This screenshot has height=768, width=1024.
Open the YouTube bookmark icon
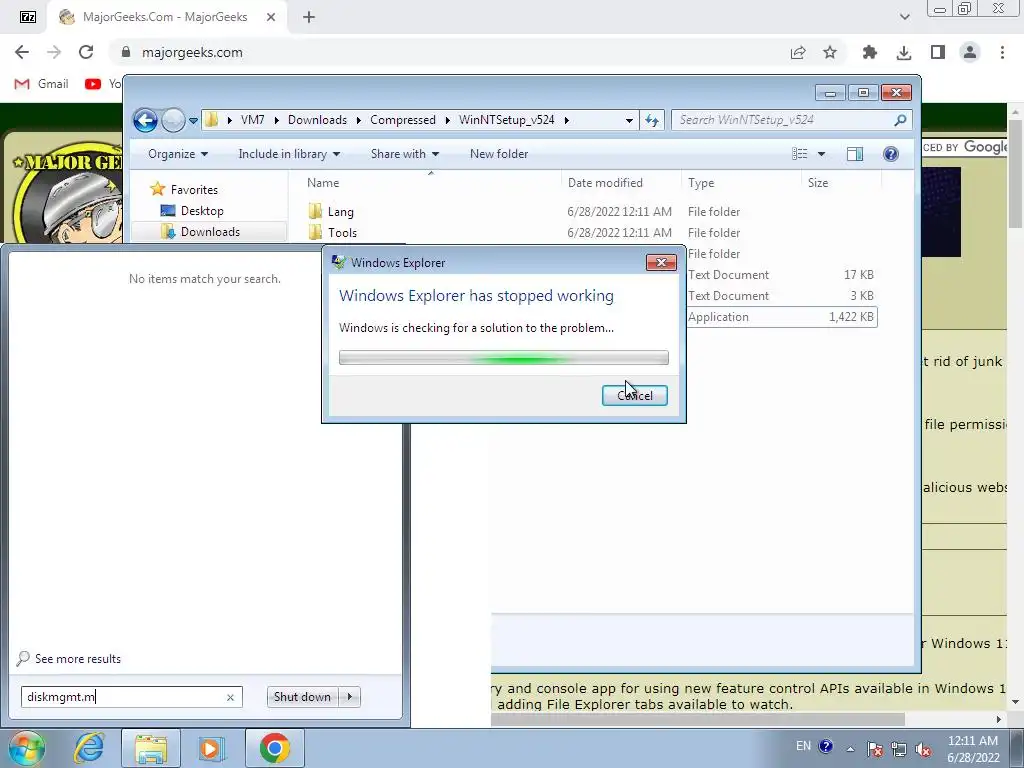(93, 84)
